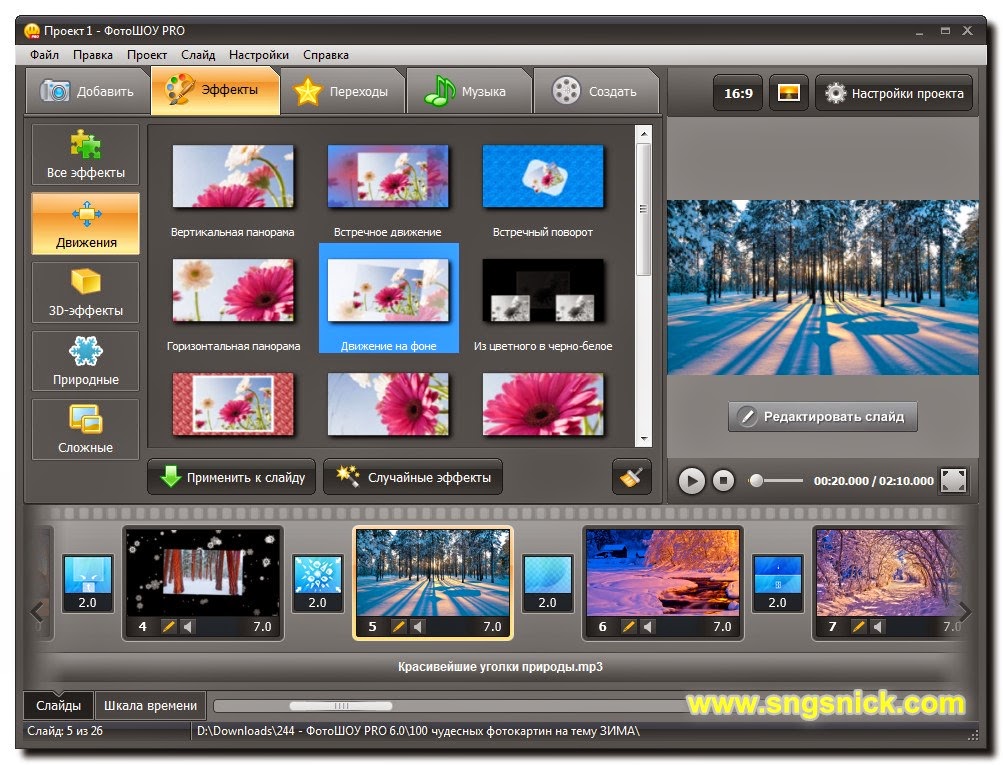
Task: Click the picture fit-mode icon
Action: pos(788,93)
